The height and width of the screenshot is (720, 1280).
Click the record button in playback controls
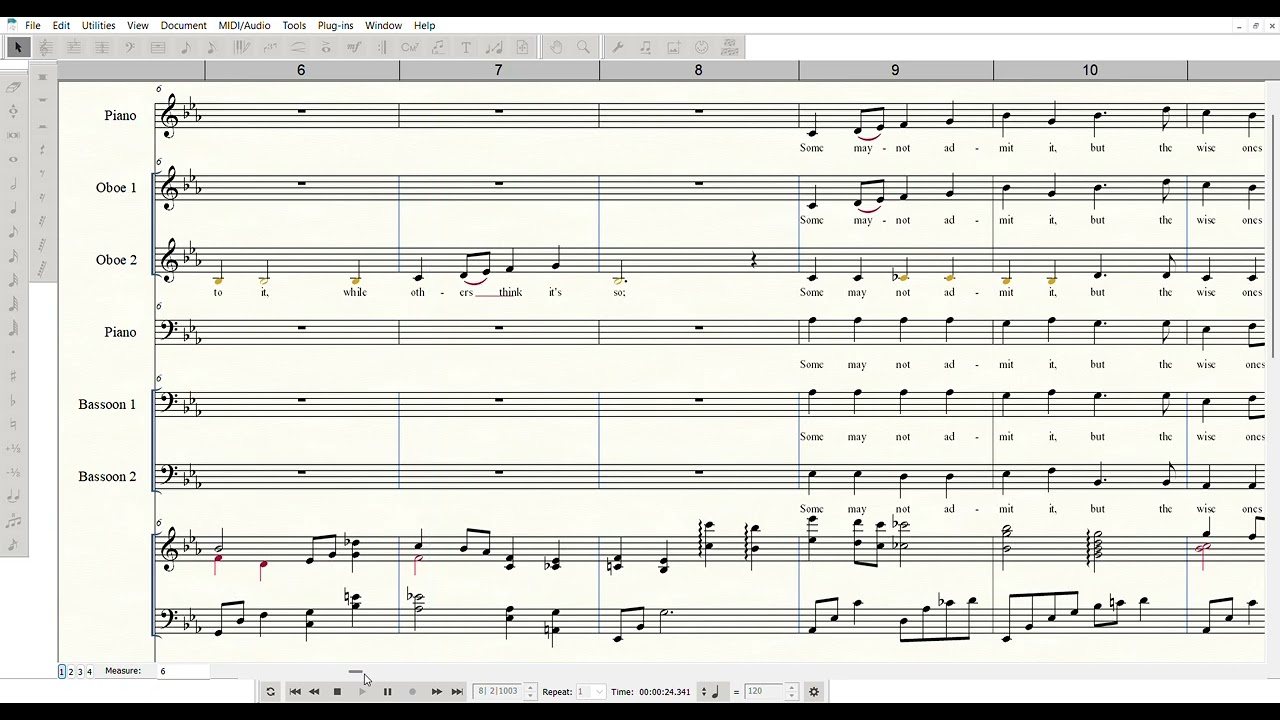click(x=412, y=691)
